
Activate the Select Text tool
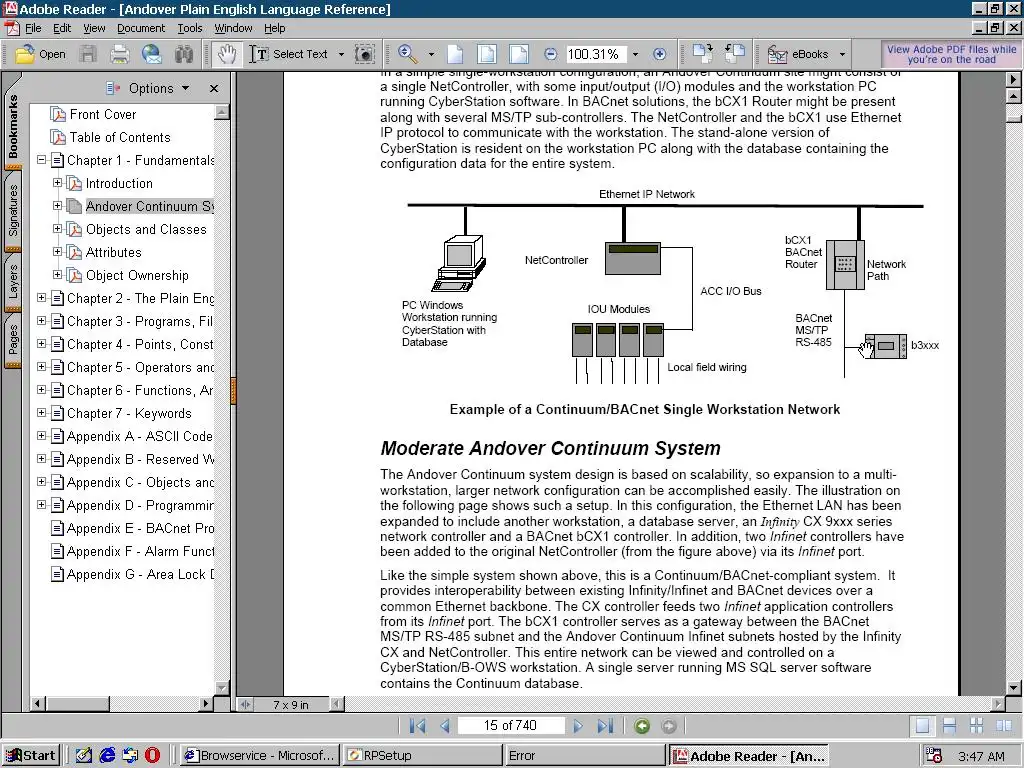coord(289,54)
